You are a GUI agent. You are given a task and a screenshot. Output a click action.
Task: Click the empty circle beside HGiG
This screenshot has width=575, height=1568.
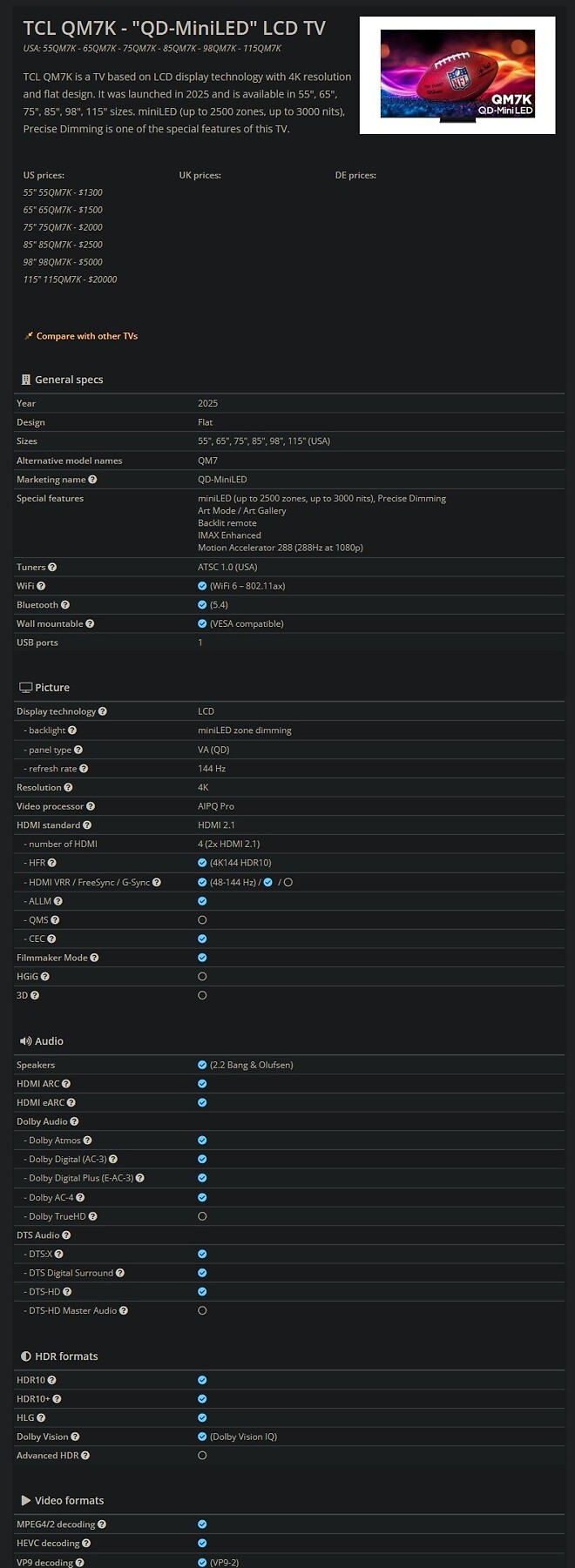coord(201,976)
